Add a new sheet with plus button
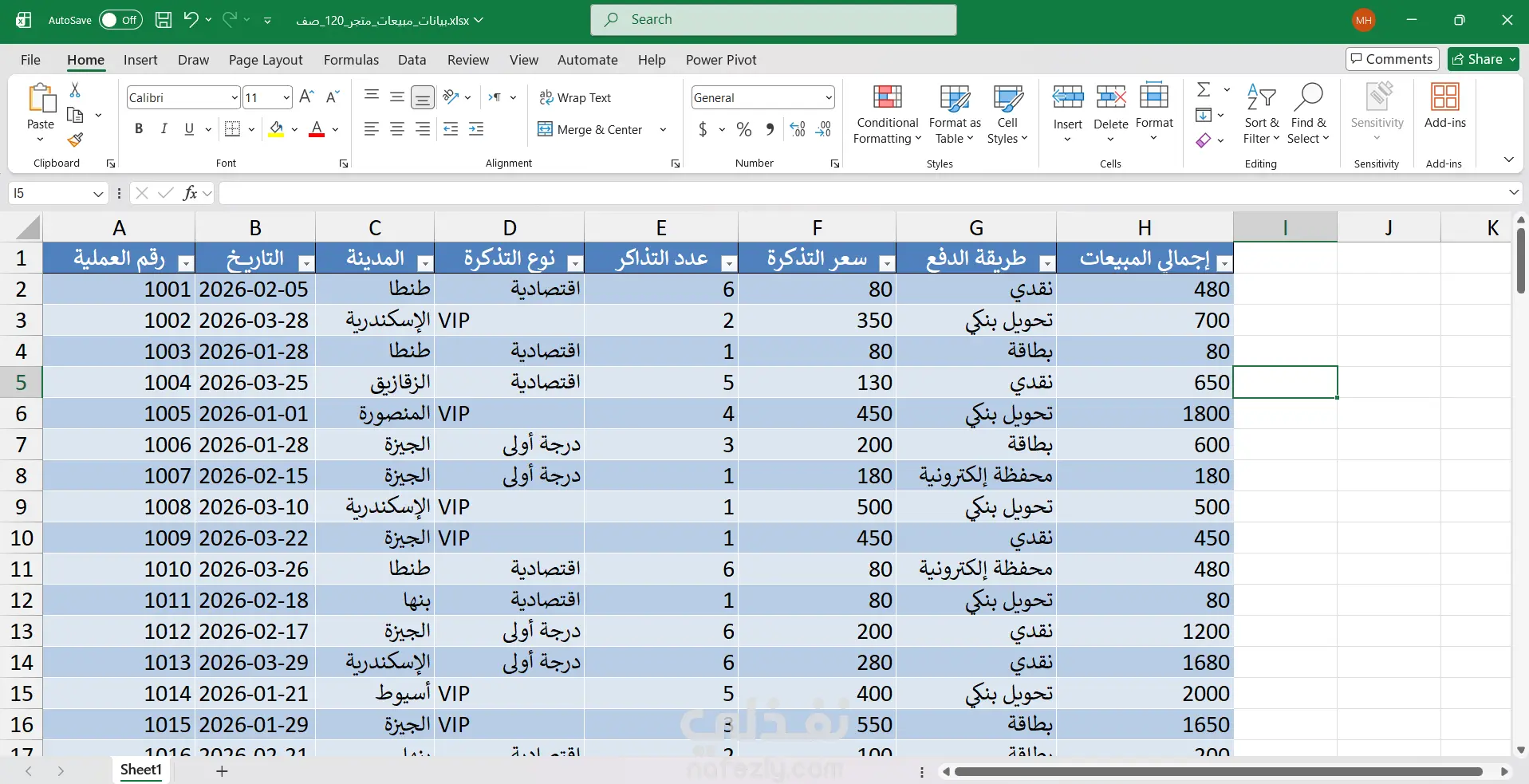 point(222,771)
